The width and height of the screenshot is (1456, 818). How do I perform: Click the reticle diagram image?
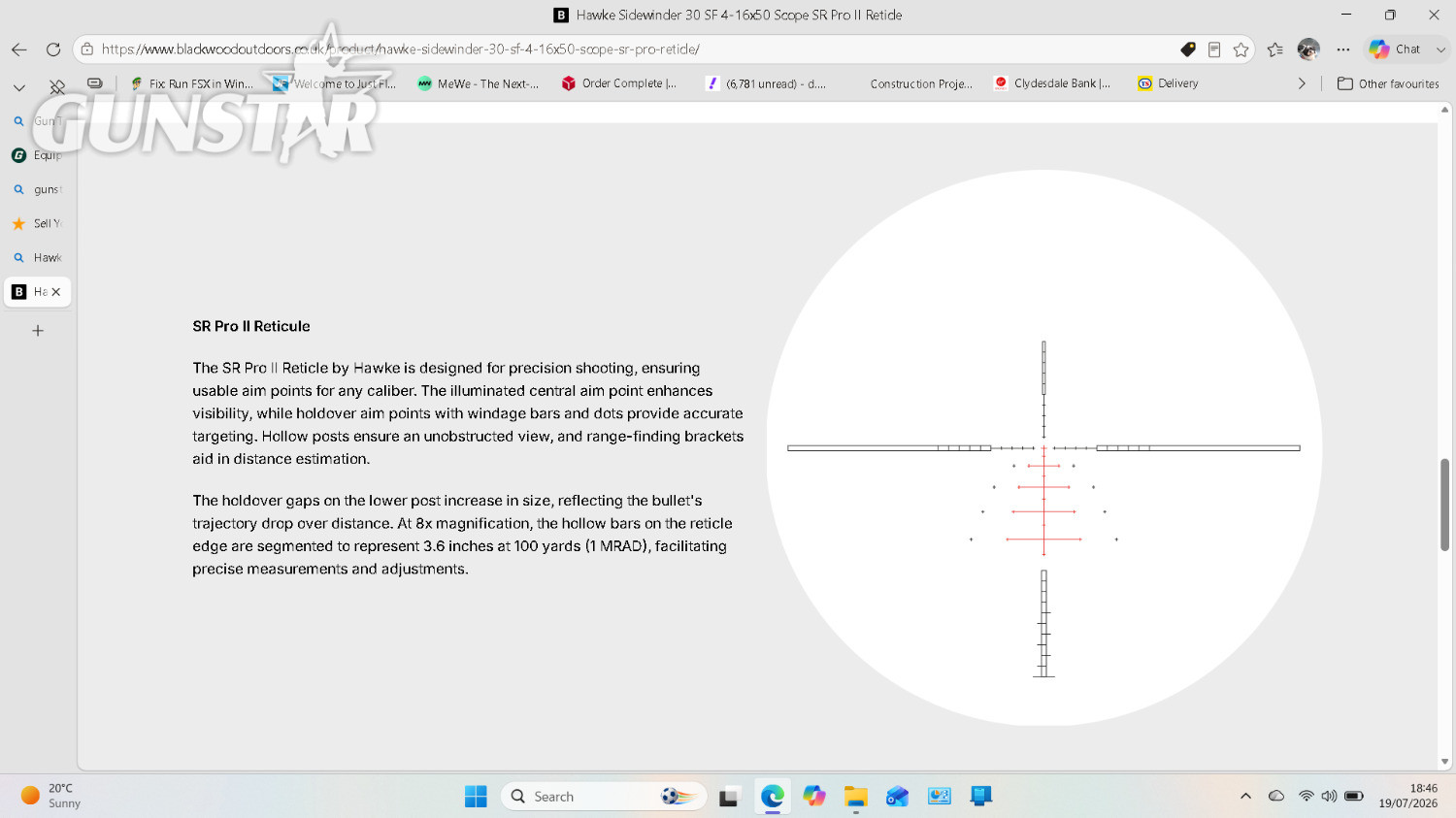[x=1043, y=447]
